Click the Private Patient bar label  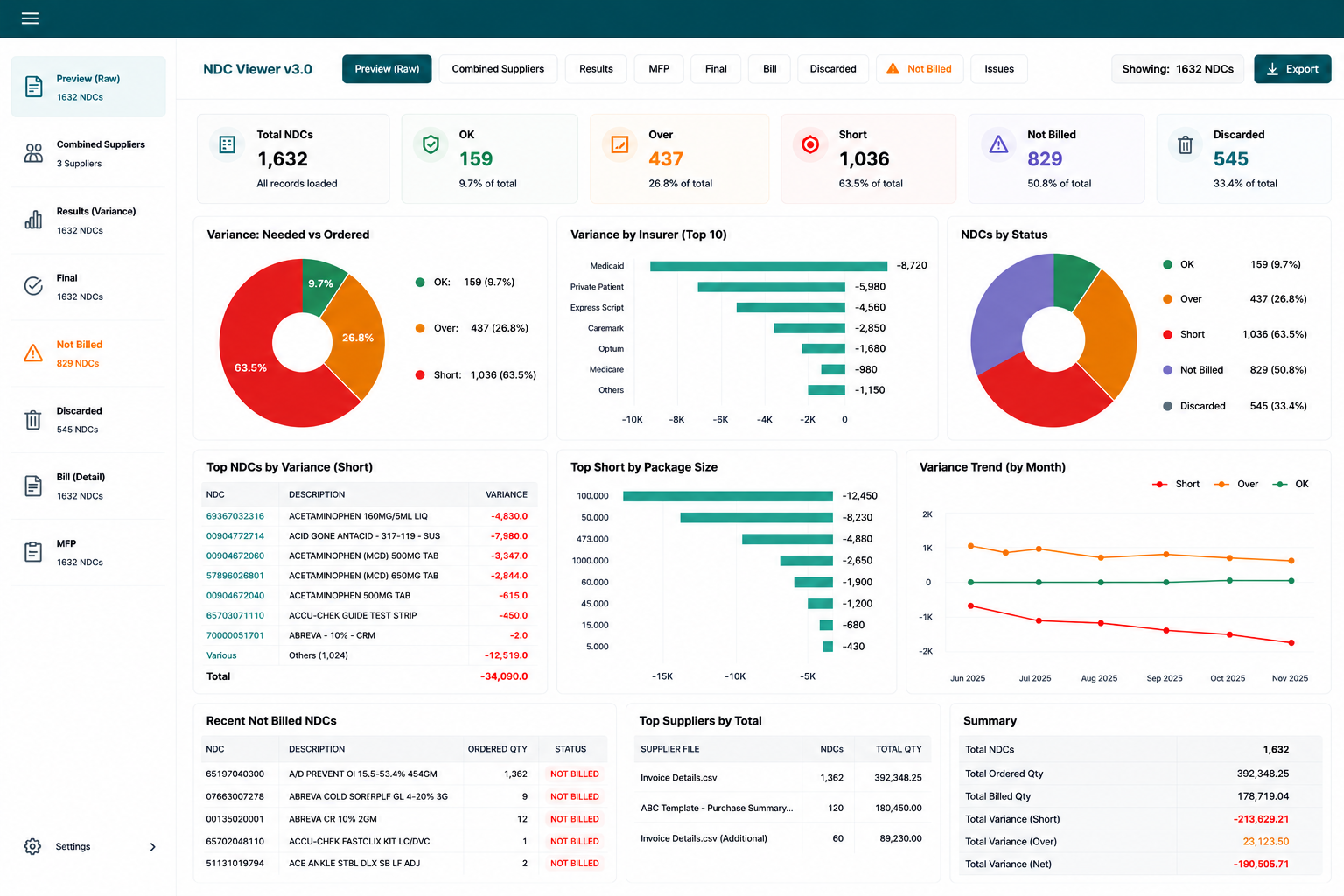(597, 287)
